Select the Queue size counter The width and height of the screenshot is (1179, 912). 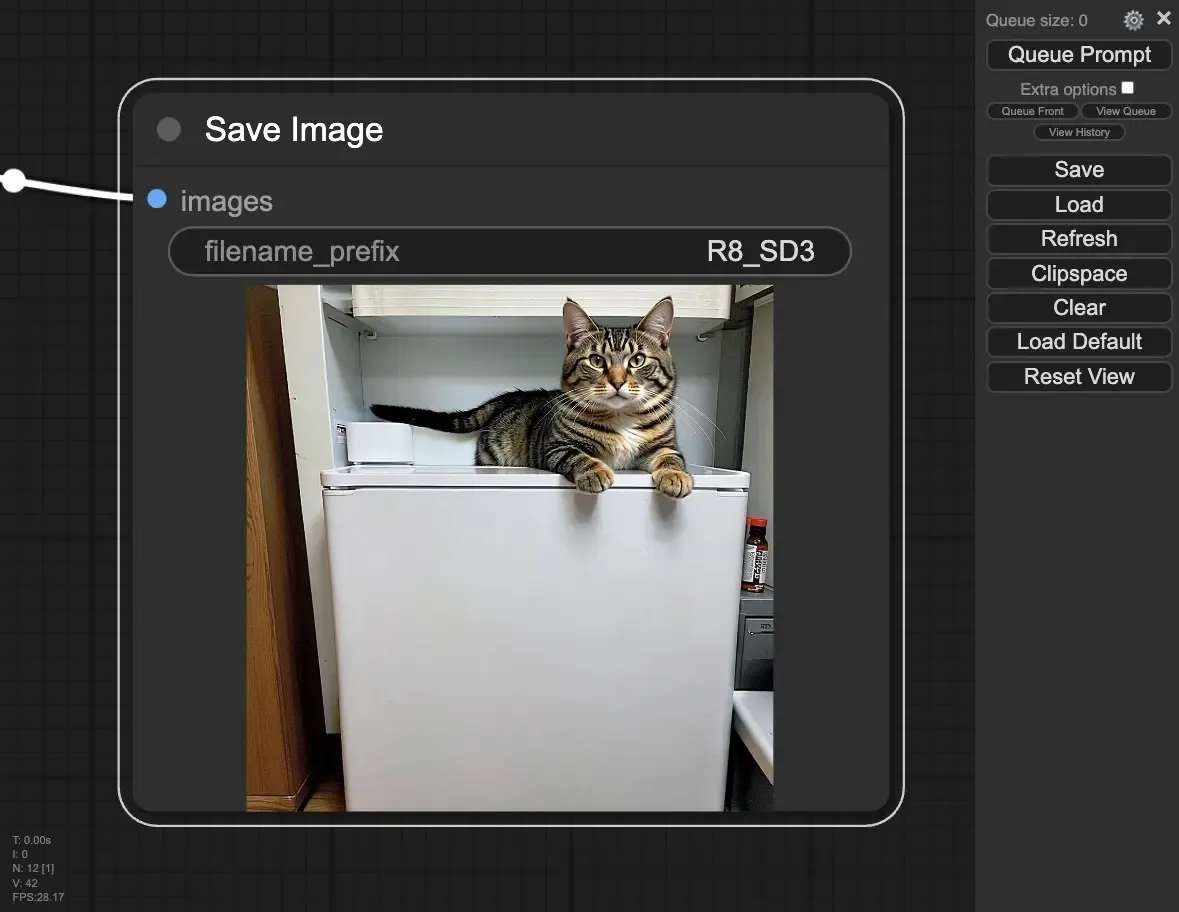(1036, 20)
